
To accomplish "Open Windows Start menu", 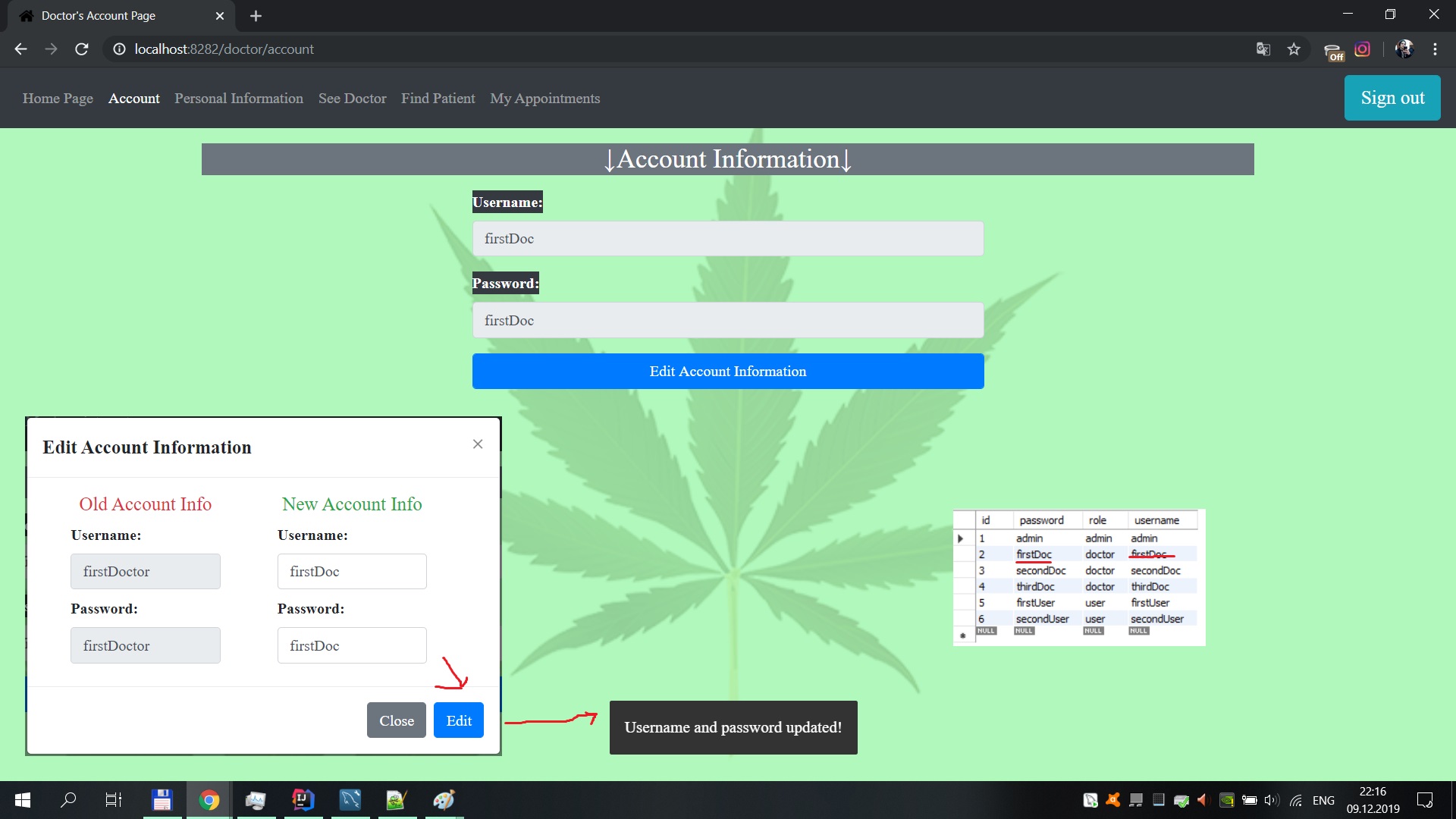I will click(23, 799).
